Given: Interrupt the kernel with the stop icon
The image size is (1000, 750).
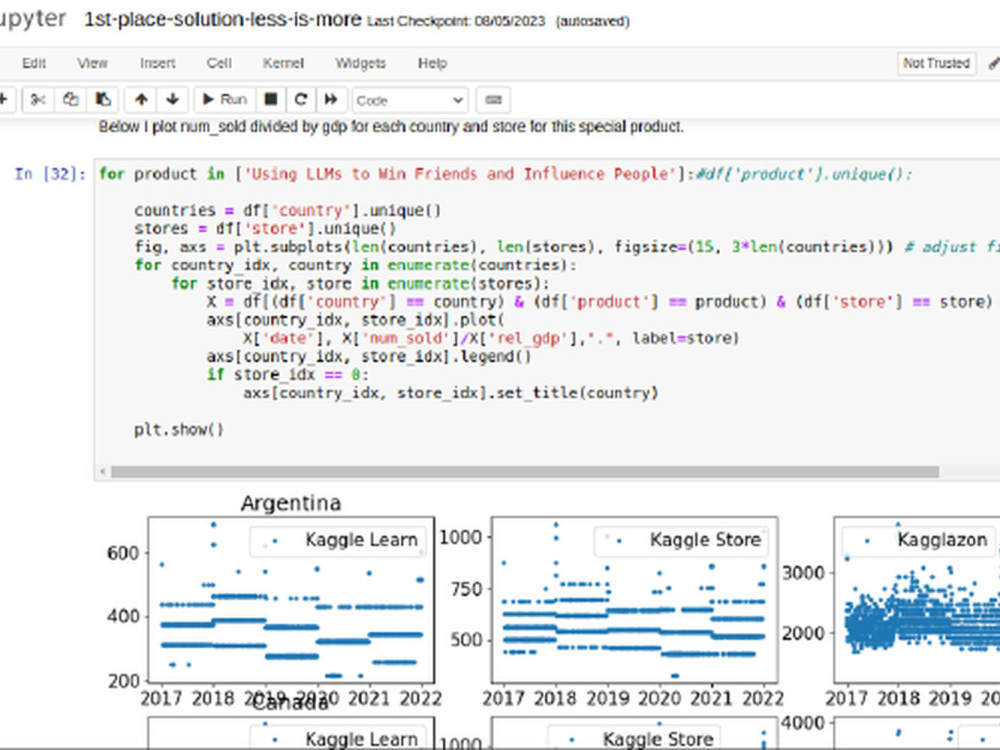Looking at the screenshot, I should point(270,99).
